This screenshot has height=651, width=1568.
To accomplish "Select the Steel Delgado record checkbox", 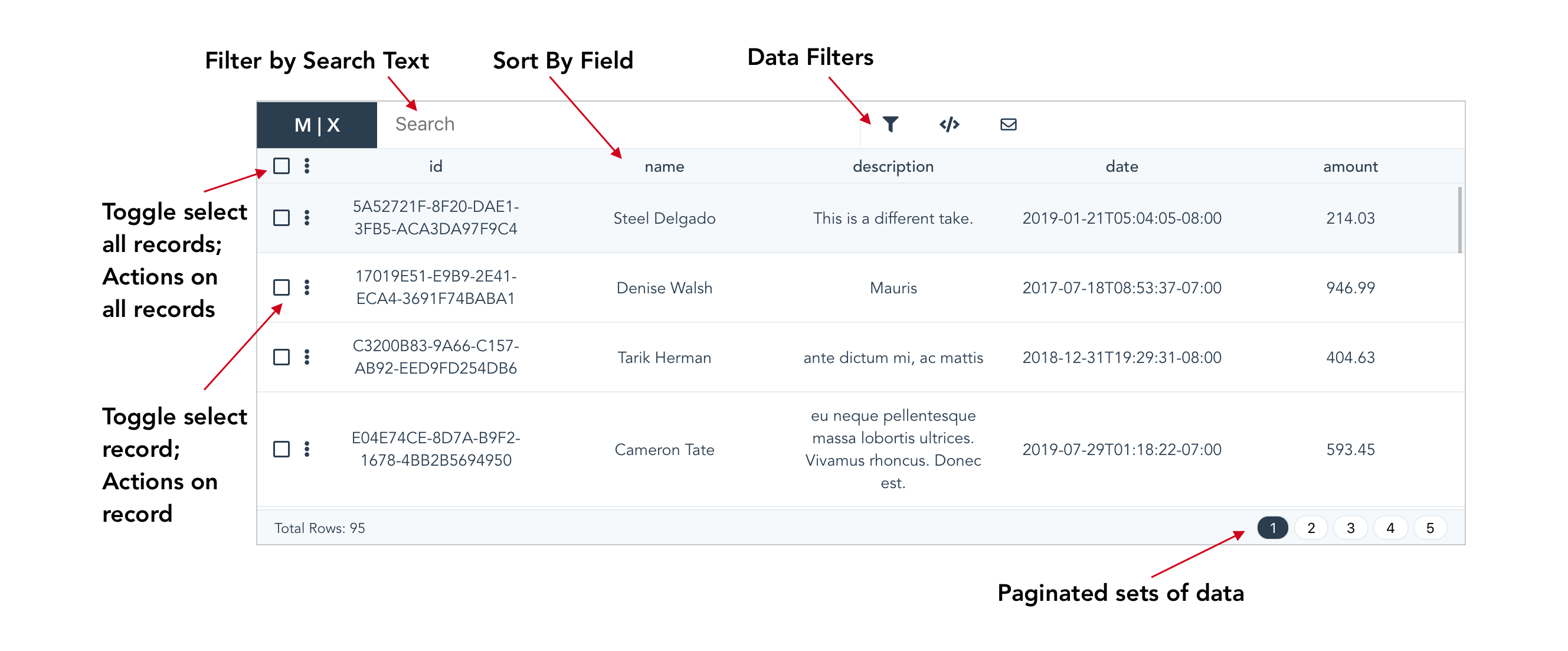I will click(x=281, y=217).
